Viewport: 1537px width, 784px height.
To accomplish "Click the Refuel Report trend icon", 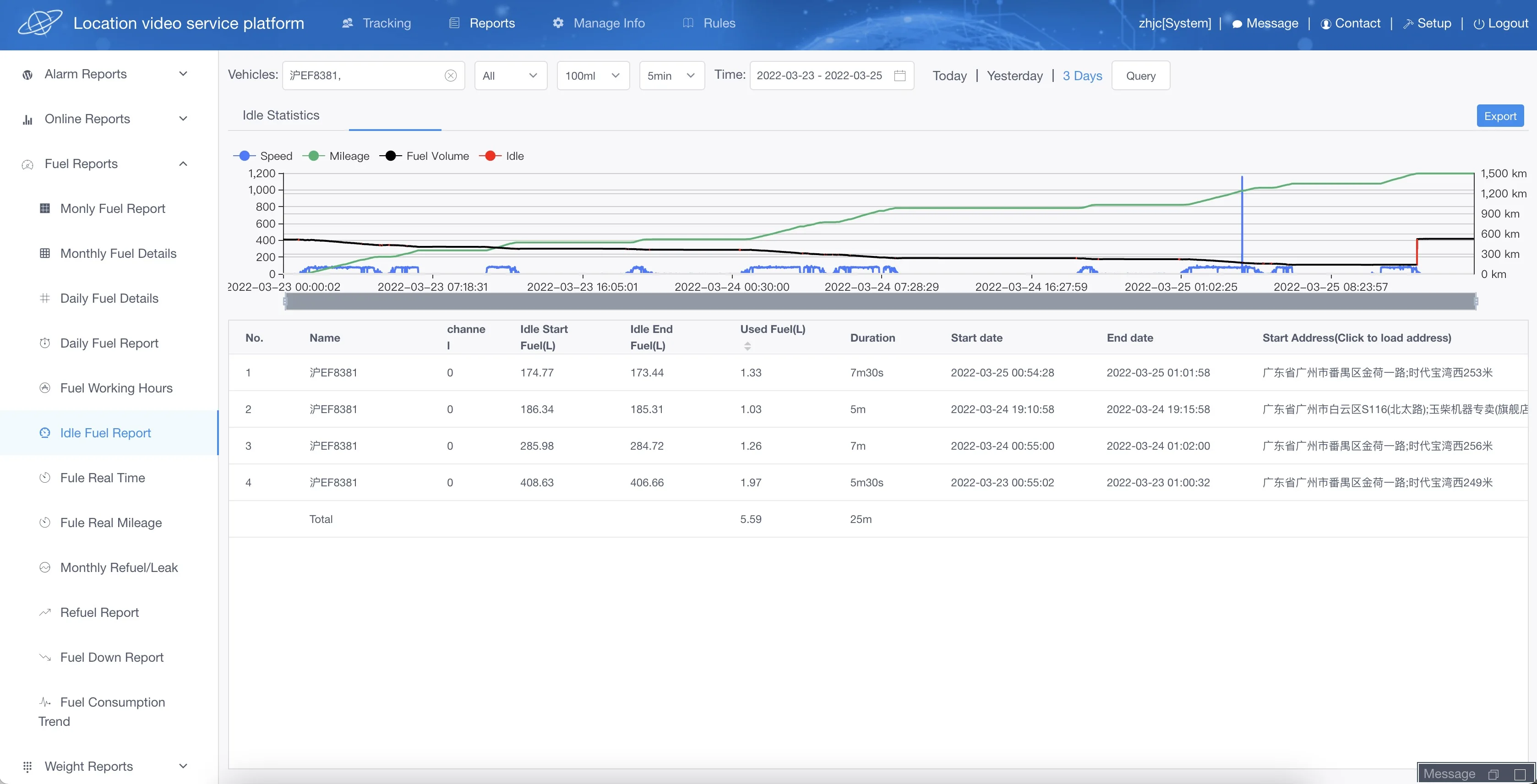I will [45, 612].
